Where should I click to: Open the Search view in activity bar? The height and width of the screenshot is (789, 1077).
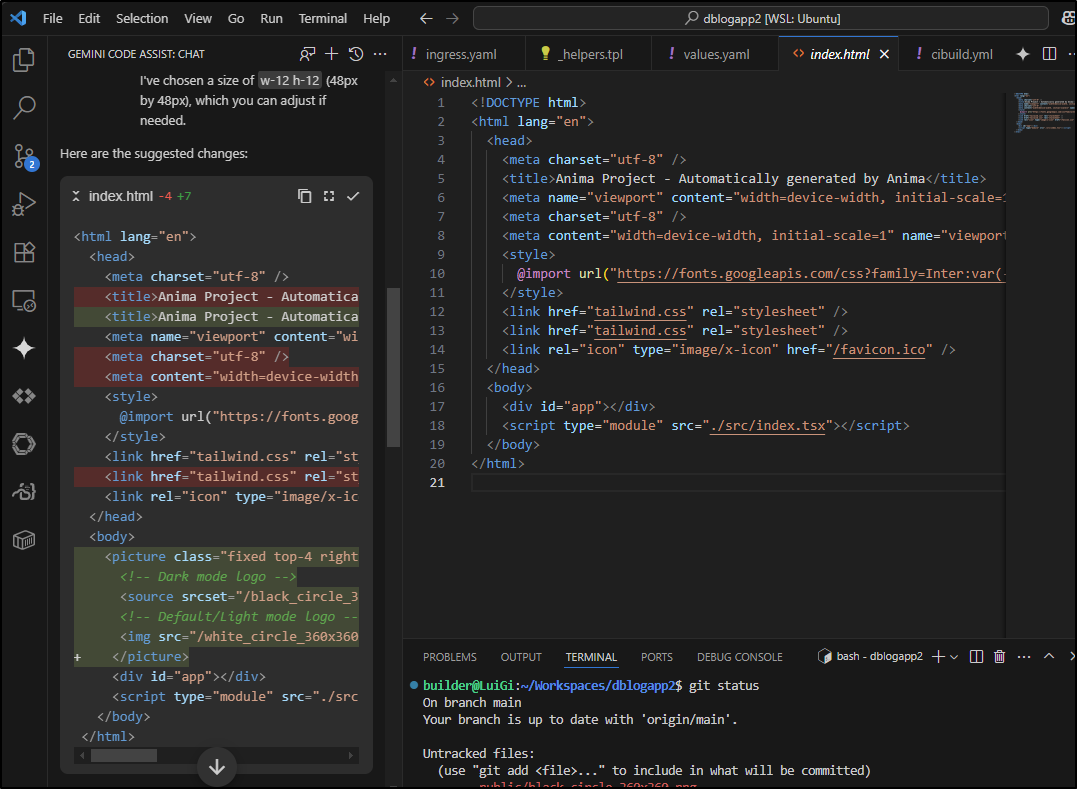tap(24, 108)
